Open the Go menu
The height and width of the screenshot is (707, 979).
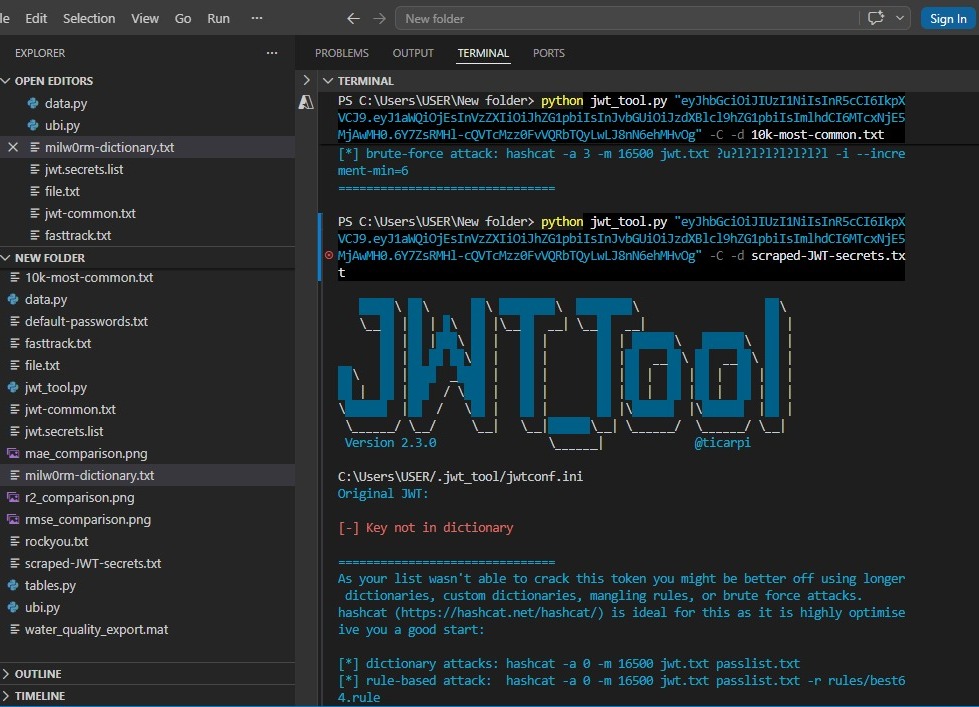(x=183, y=19)
